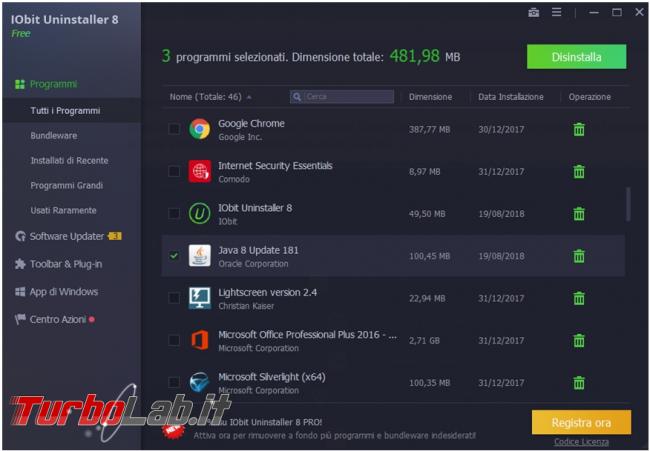Click the vertical scrollbar thumb

click(x=628, y=204)
